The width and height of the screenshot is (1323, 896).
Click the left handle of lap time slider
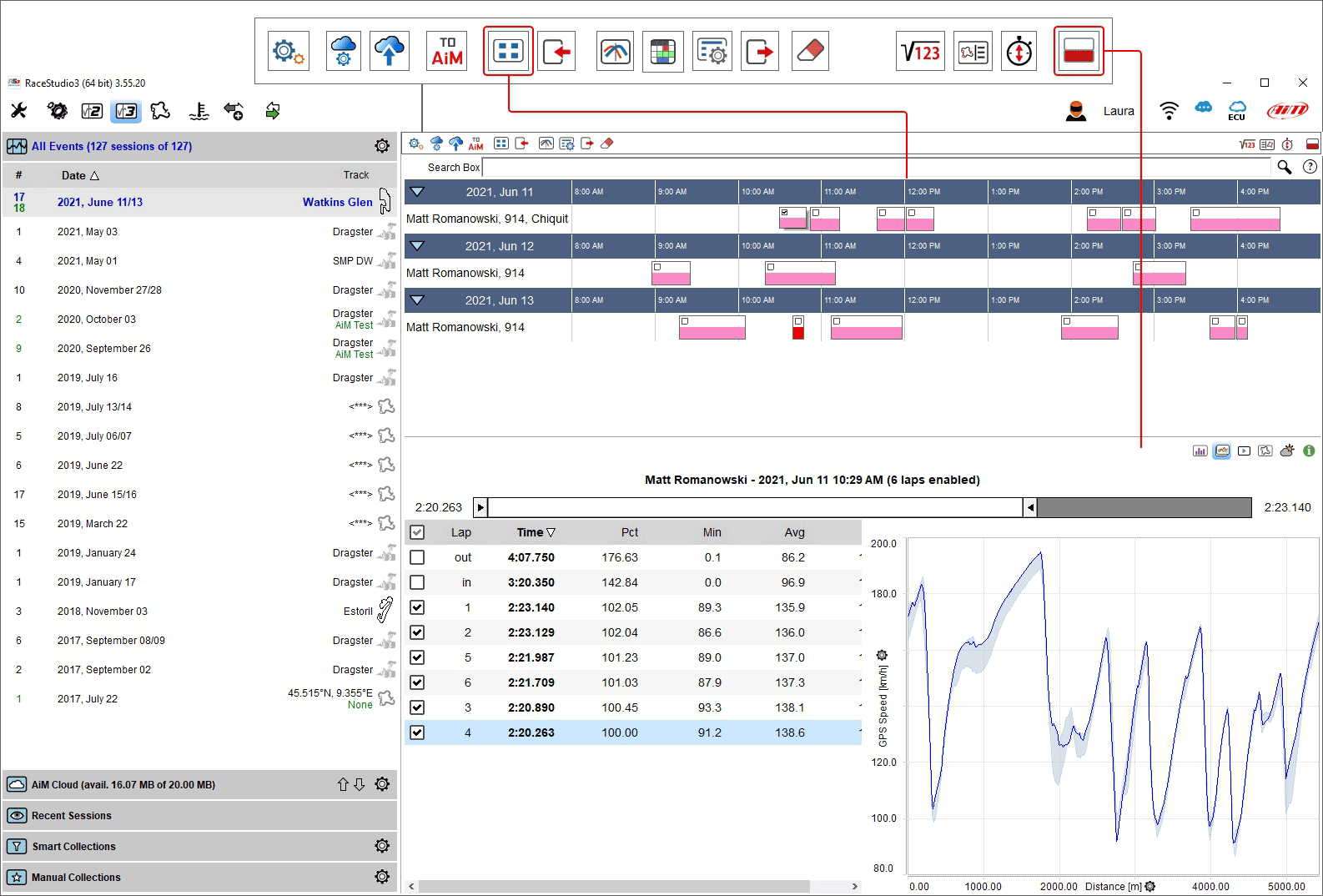pos(480,507)
